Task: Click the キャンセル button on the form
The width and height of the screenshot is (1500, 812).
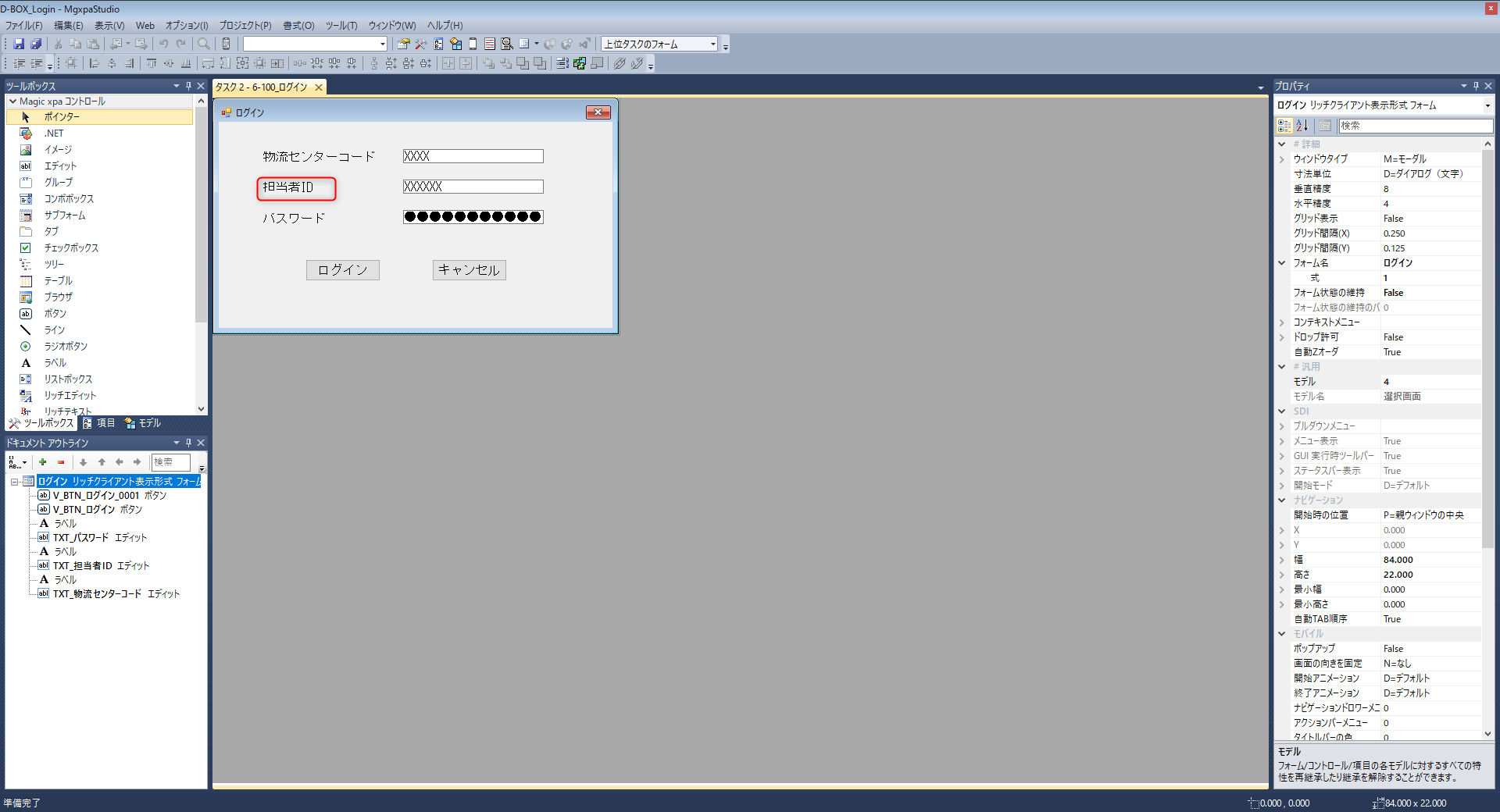Action: (469, 270)
